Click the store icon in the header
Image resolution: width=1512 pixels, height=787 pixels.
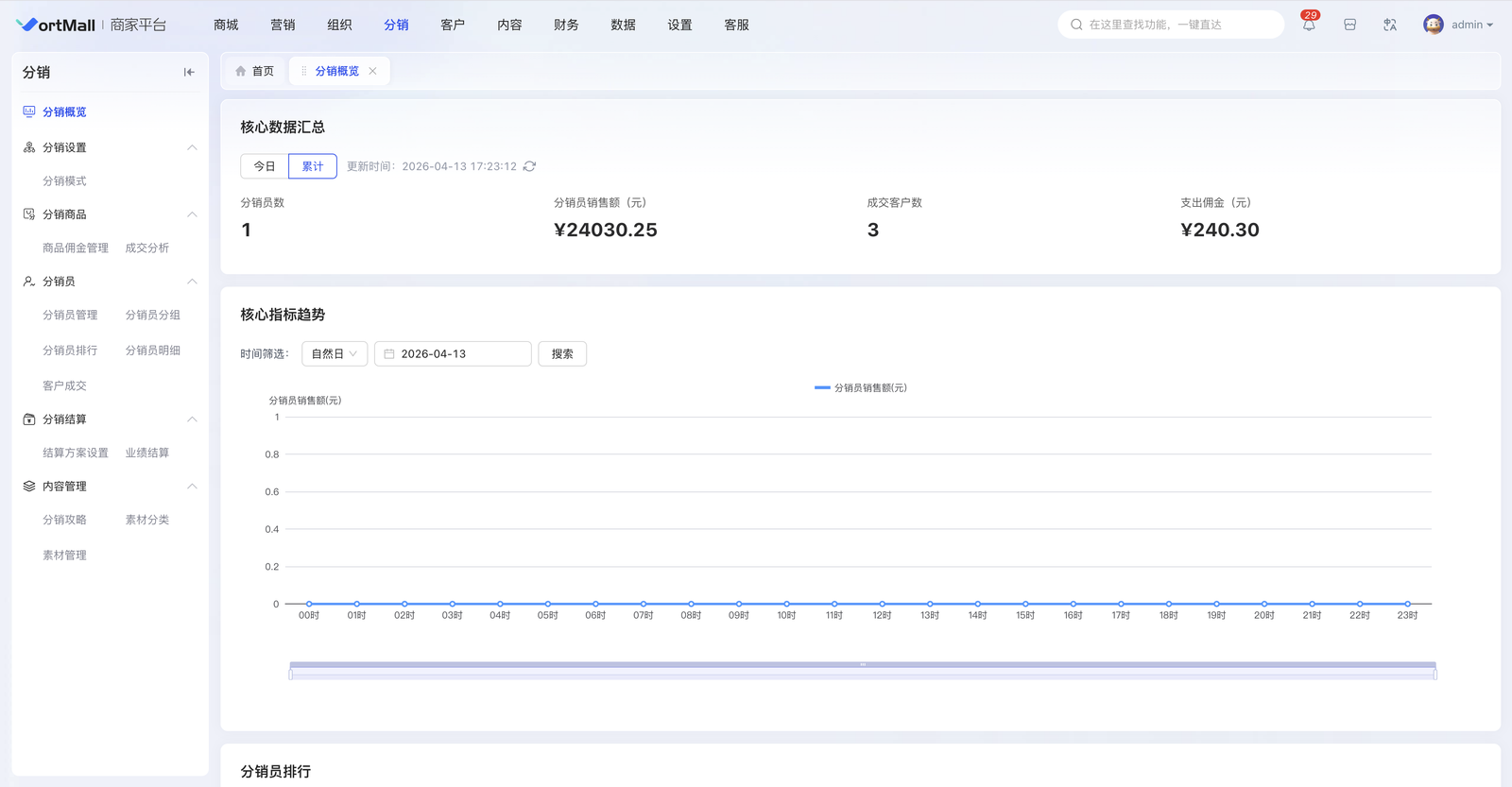tap(1349, 26)
